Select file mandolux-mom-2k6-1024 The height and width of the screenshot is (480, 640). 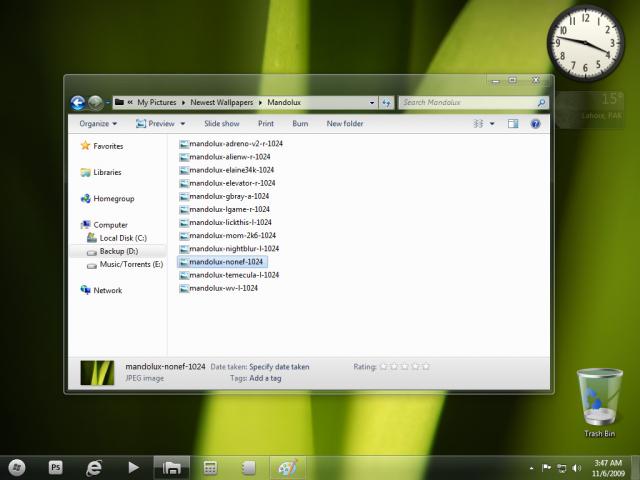point(227,236)
